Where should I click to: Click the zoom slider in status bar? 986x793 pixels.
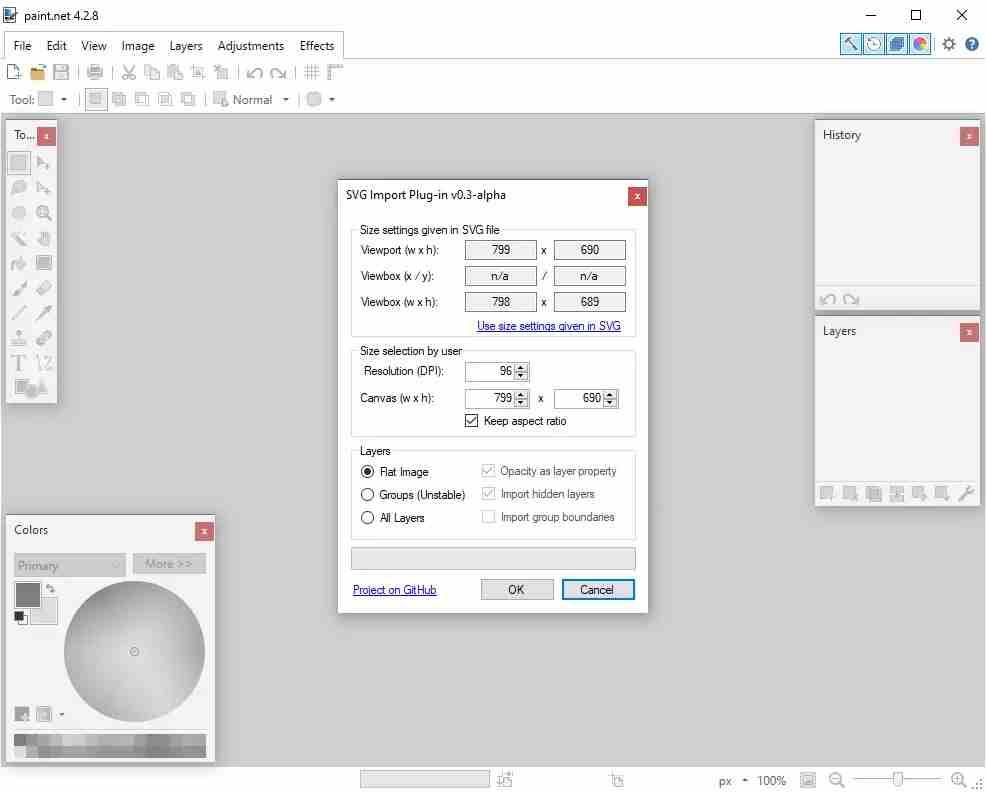897,780
